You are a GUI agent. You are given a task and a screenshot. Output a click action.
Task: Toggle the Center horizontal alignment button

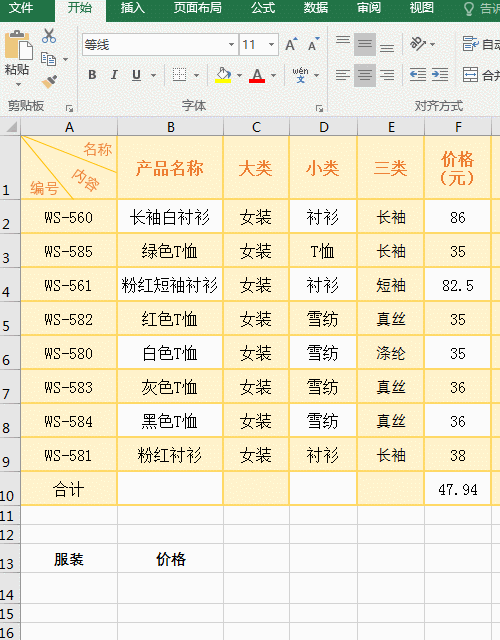click(x=365, y=75)
